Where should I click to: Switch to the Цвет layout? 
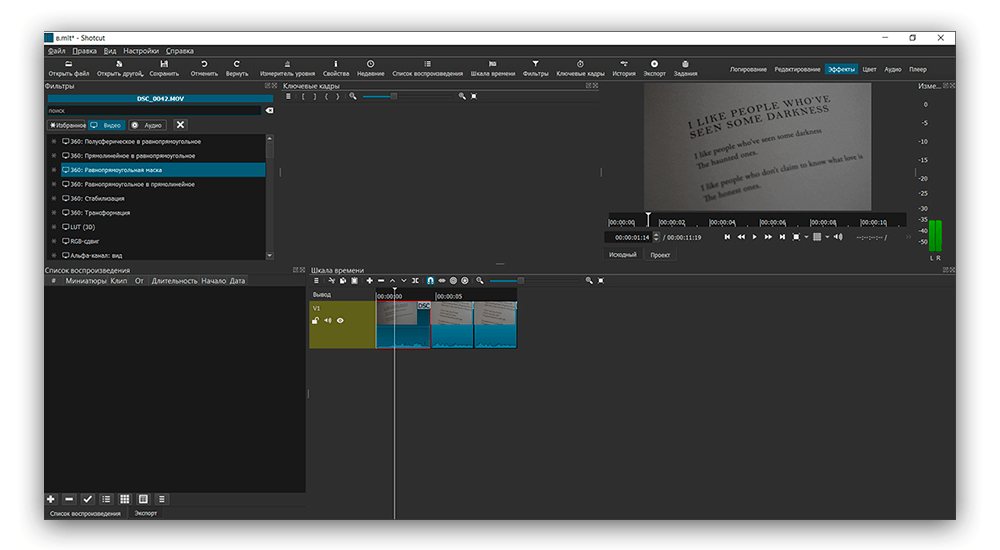click(869, 69)
